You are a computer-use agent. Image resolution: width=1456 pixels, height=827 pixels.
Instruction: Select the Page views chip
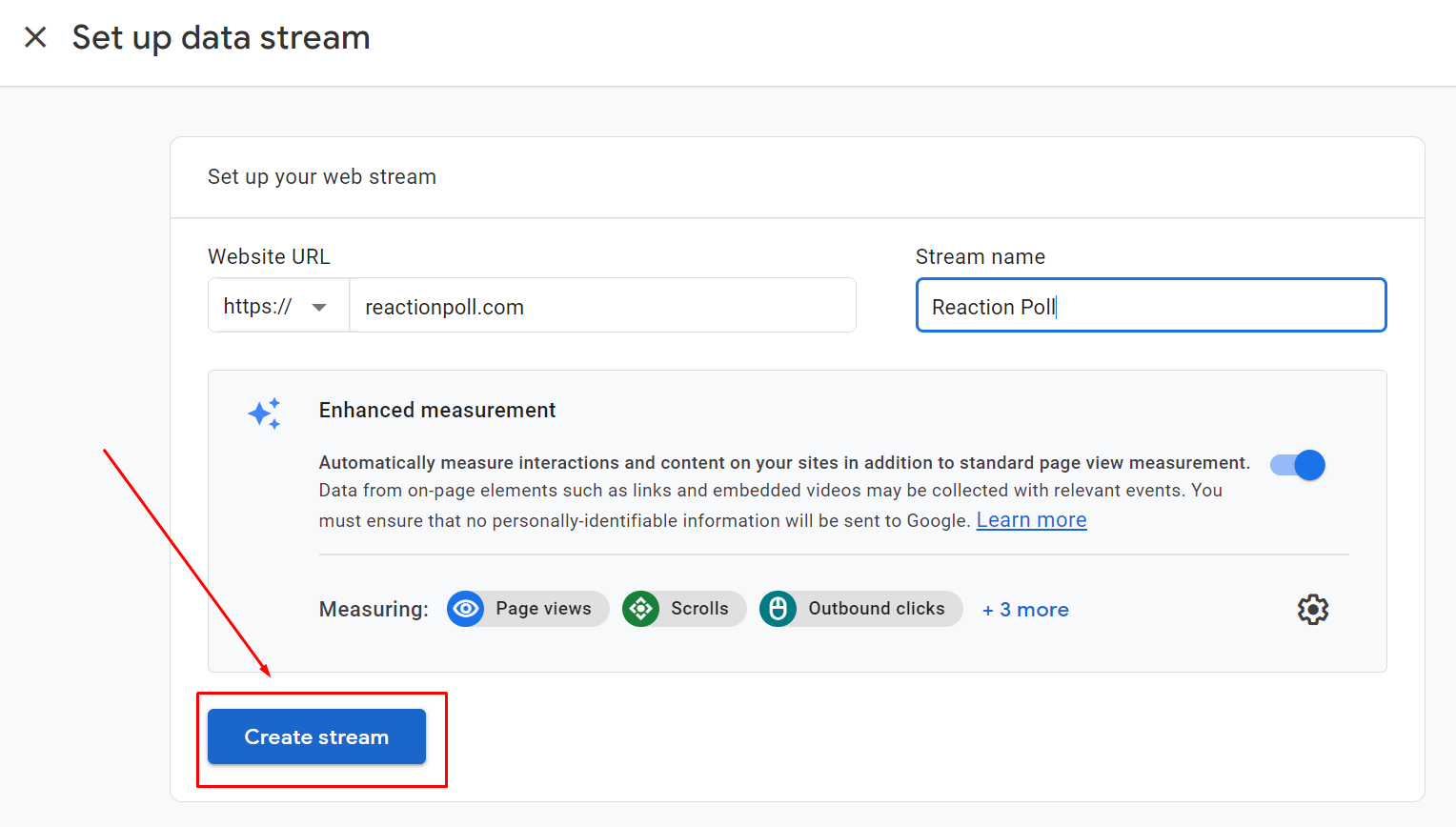click(528, 609)
